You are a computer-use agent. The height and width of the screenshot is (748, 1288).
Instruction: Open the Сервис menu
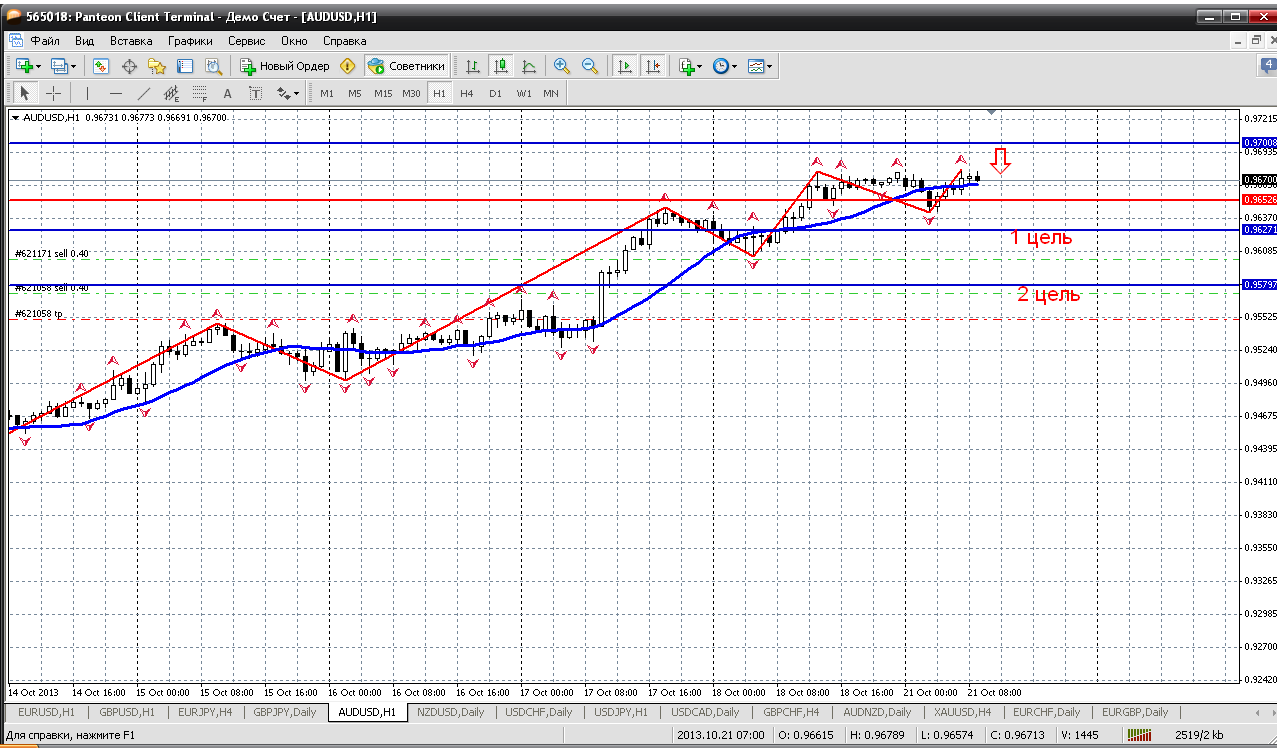pyautogui.click(x=246, y=41)
